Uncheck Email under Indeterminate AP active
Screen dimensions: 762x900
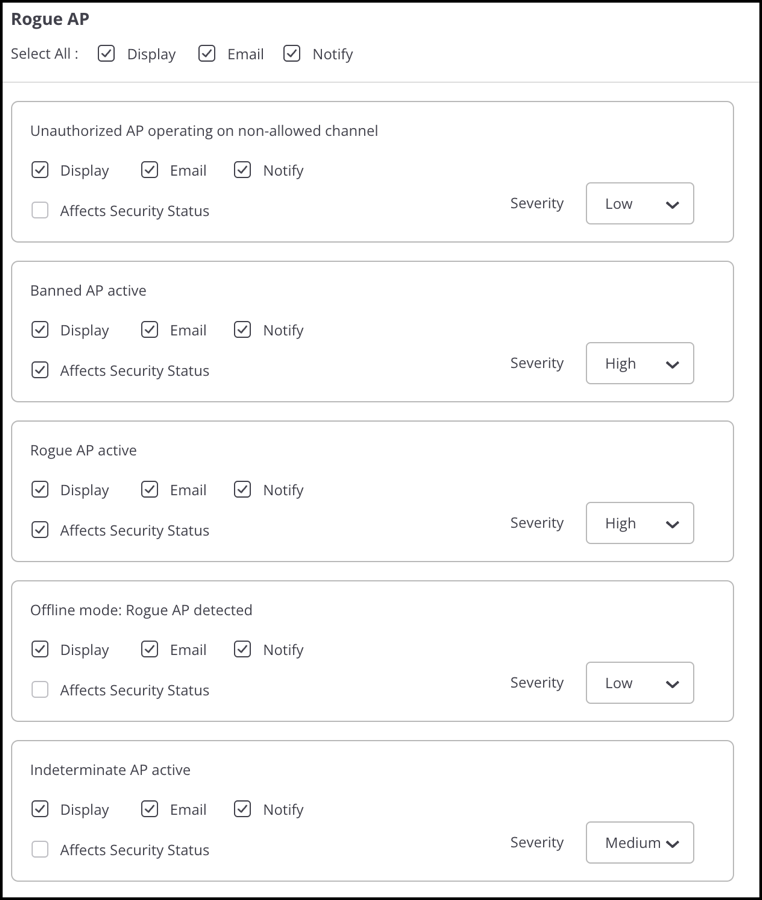coord(149,809)
